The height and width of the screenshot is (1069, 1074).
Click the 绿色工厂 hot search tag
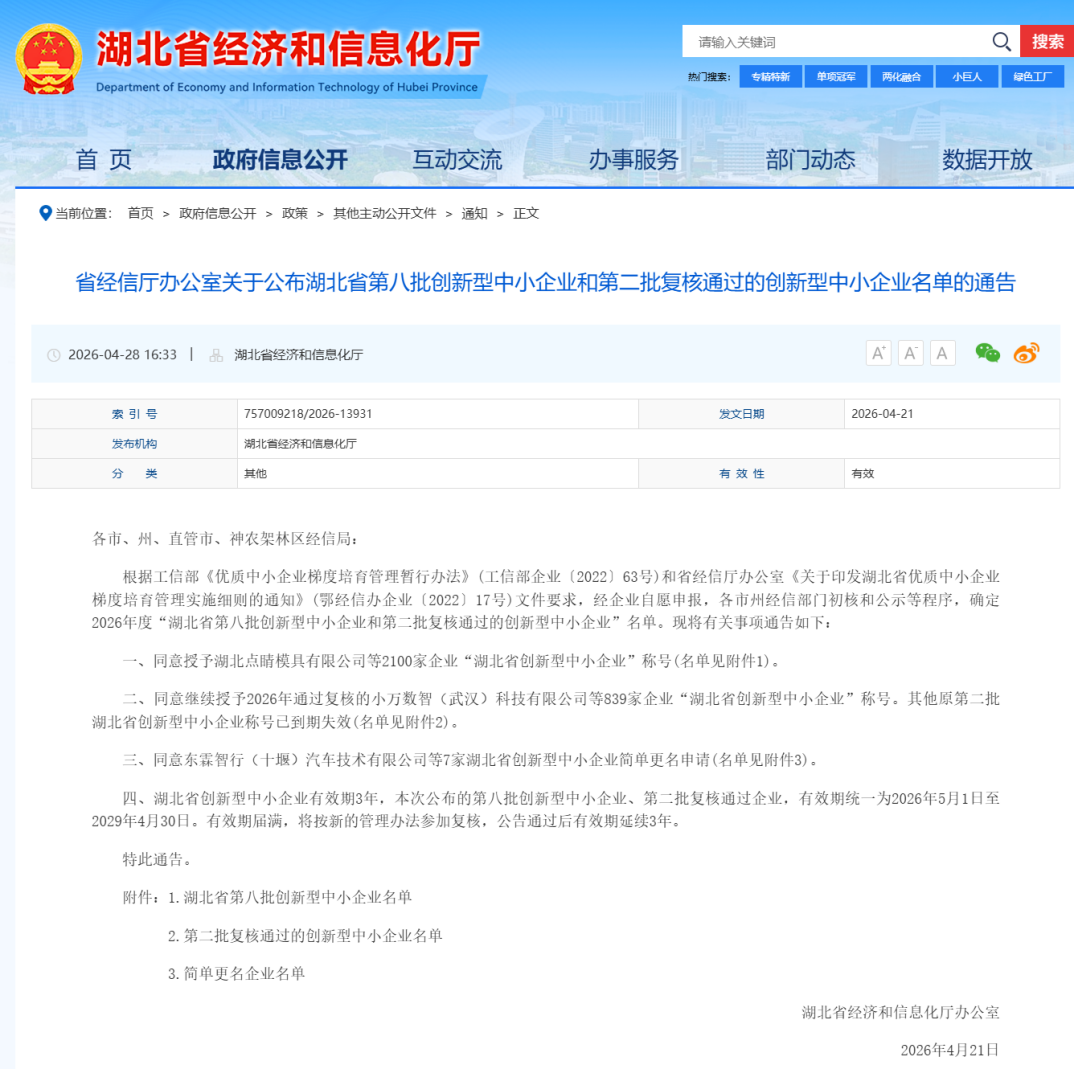point(1032,77)
